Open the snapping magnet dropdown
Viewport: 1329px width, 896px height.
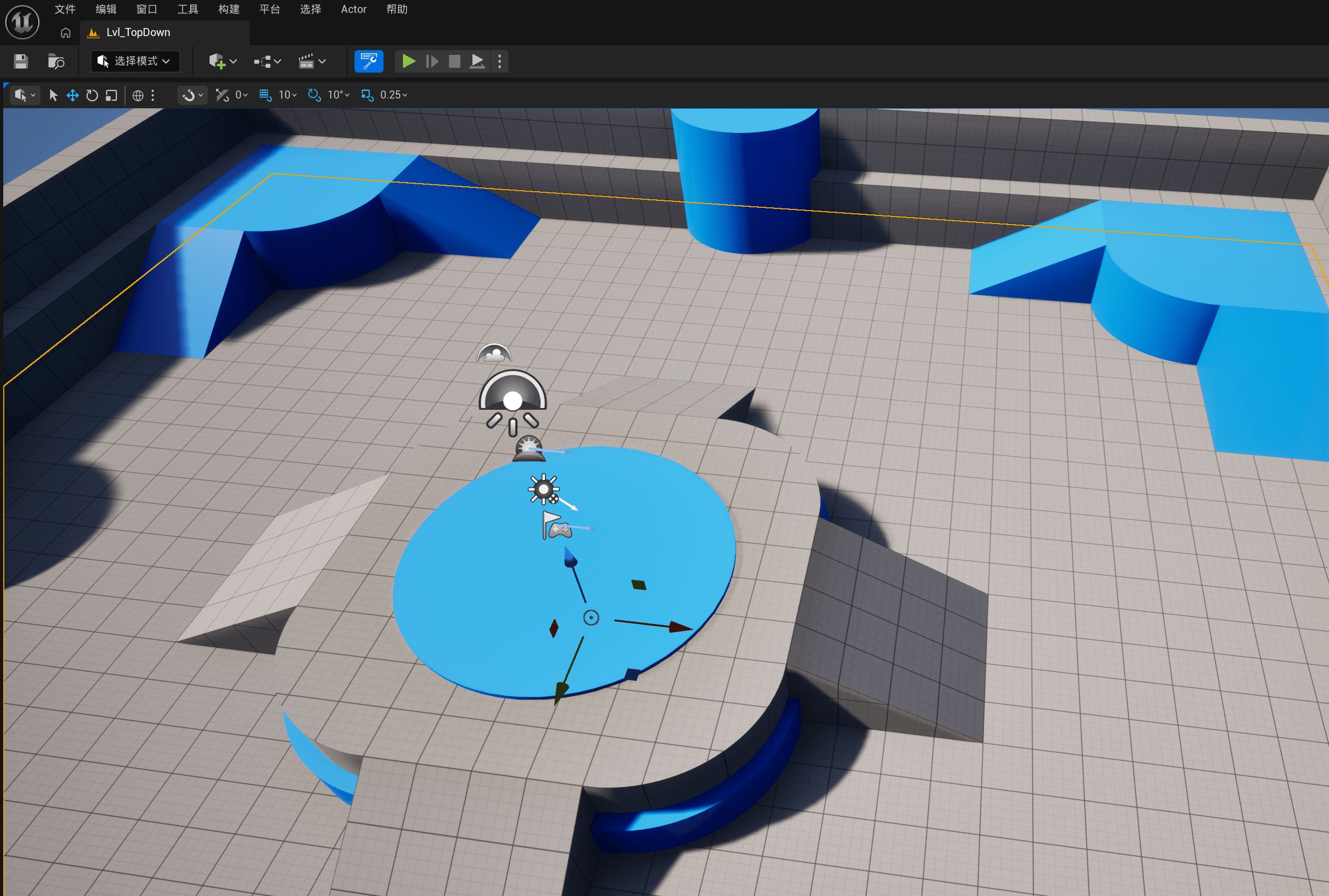[x=192, y=95]
